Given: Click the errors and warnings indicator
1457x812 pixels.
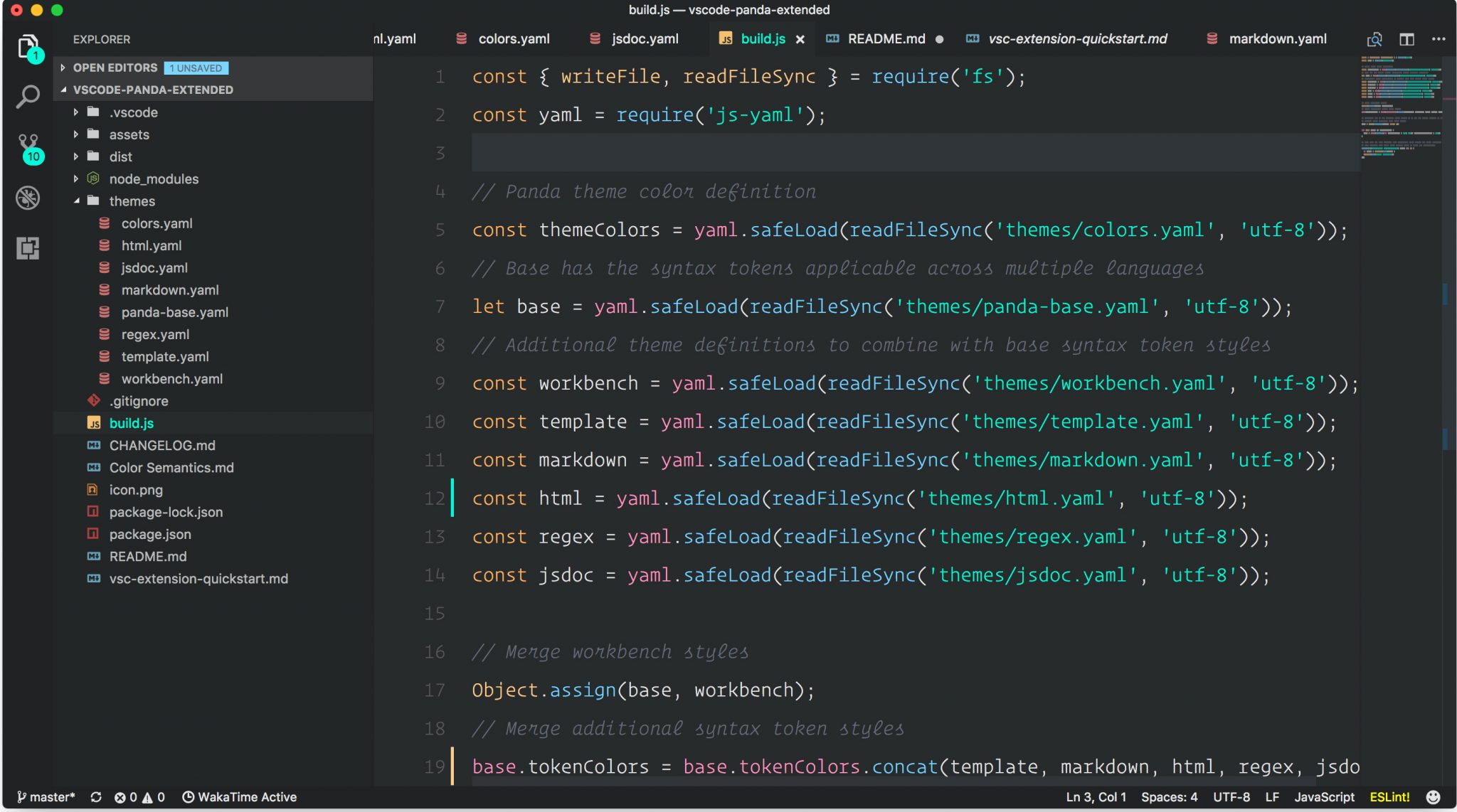Looking at the screenshot, I should pyautogui.click(x=139, y=797).
